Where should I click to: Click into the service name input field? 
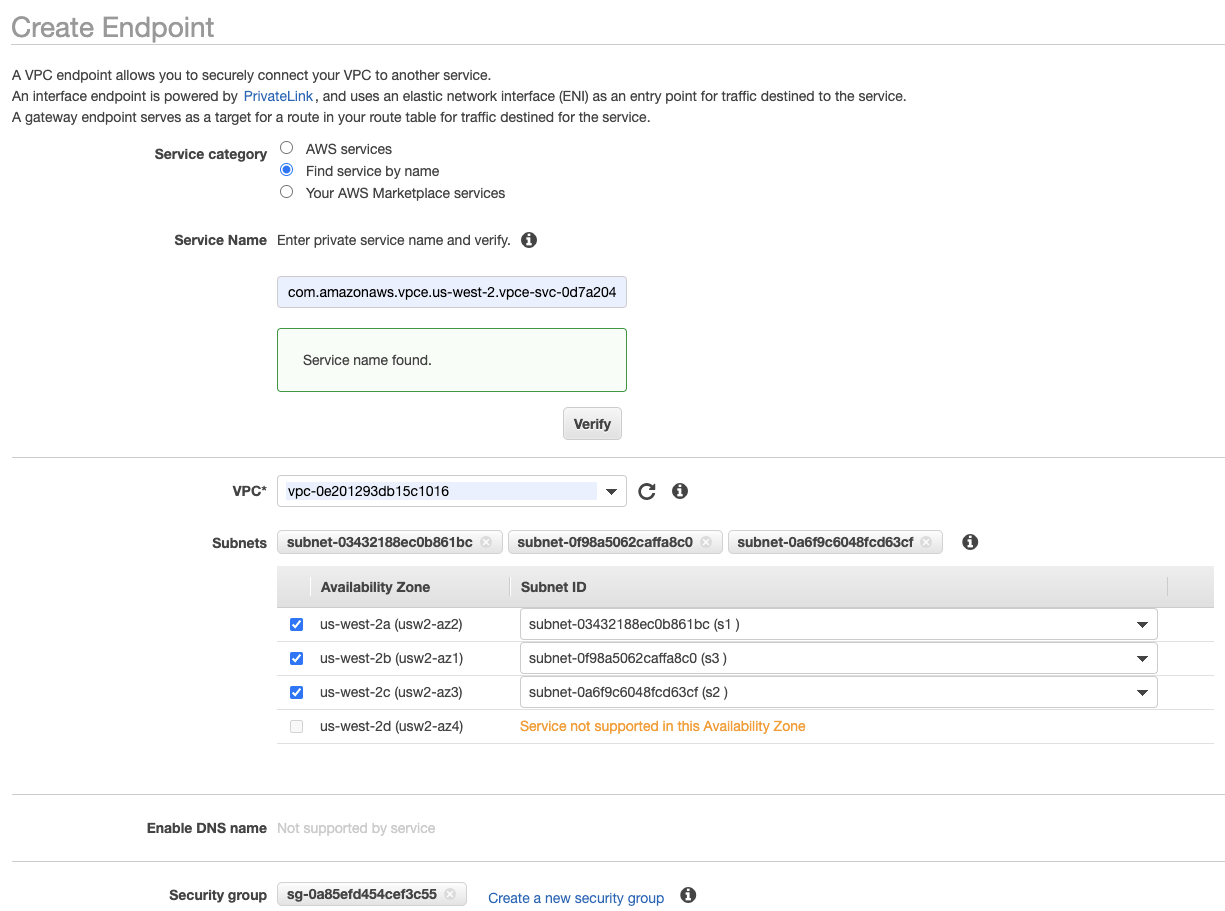[451, 292]
